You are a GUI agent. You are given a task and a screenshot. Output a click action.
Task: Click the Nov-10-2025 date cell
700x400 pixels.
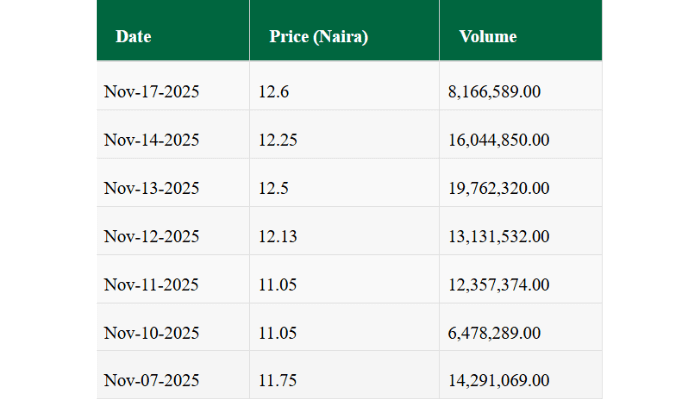click(x=152, y=332)
